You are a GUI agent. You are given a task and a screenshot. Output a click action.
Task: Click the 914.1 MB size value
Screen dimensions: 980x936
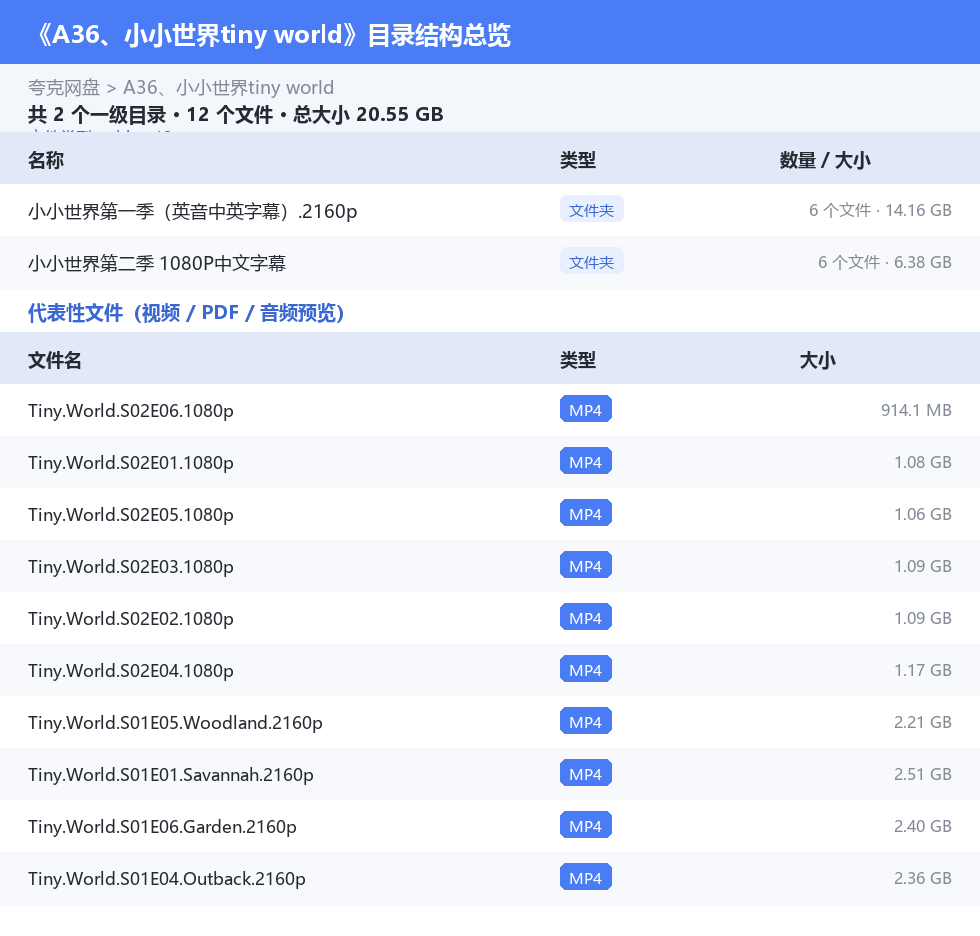[x=916, y=410]
